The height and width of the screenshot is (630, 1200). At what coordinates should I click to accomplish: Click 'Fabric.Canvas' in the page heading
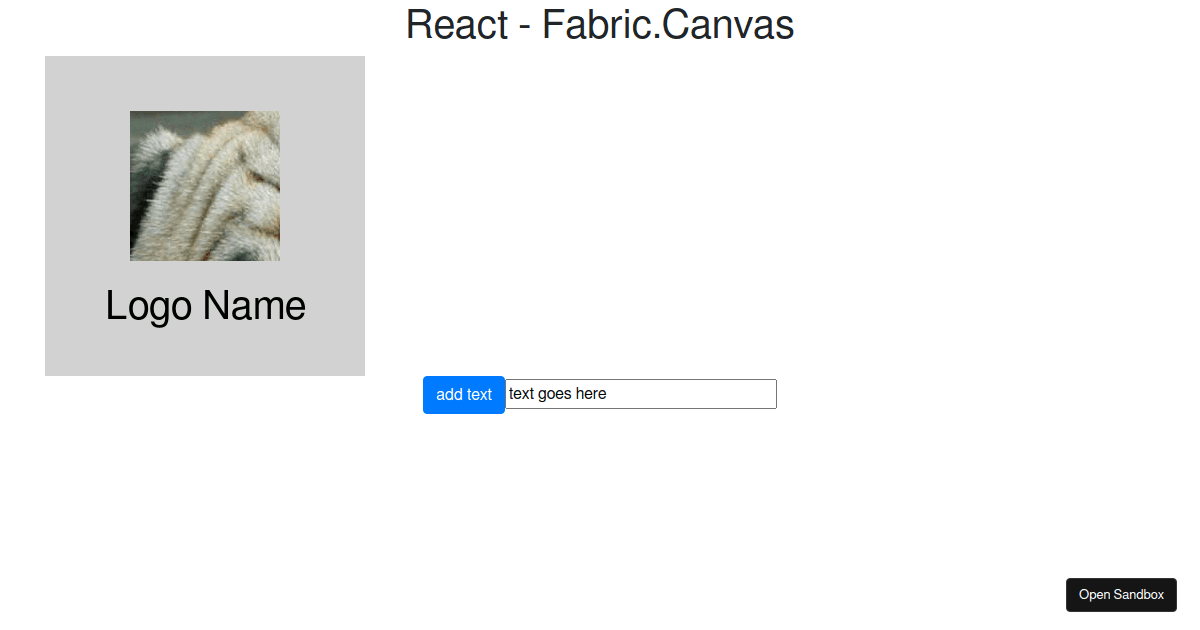(x=668, y=25)
